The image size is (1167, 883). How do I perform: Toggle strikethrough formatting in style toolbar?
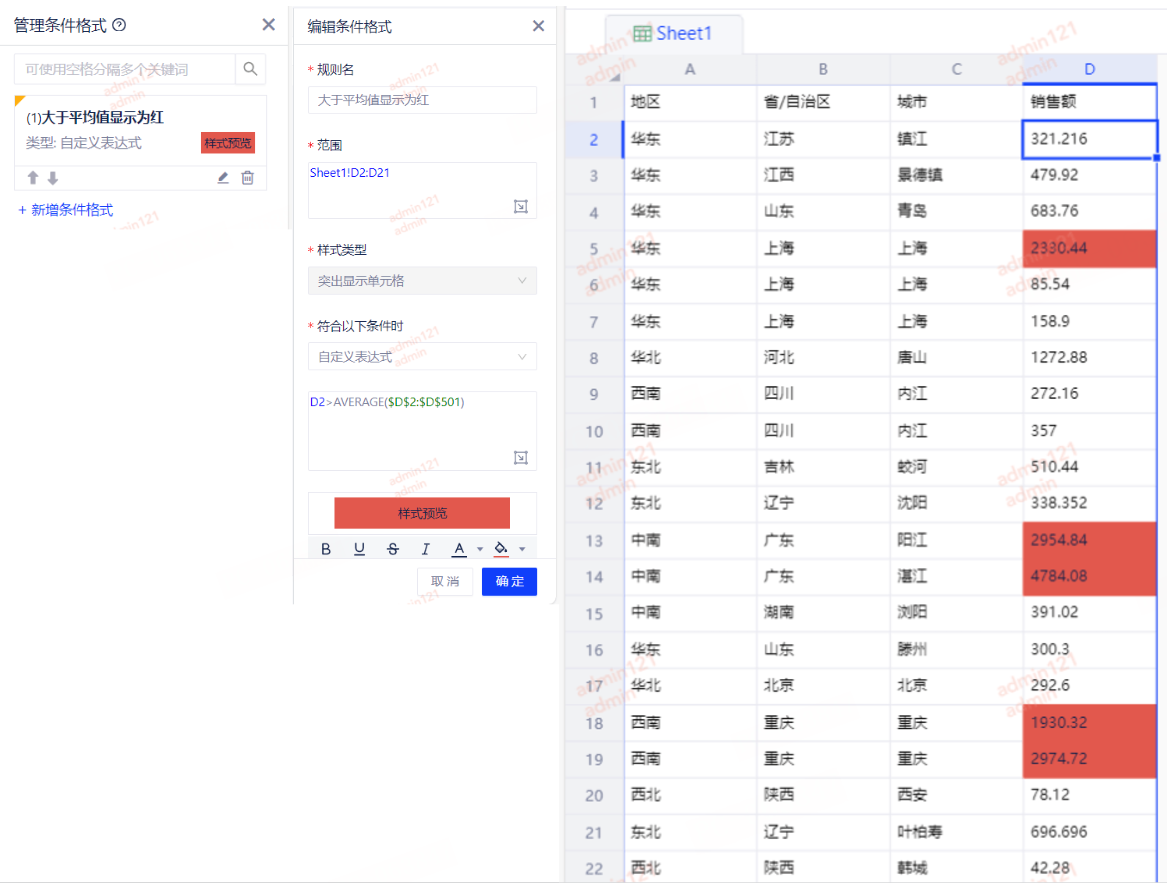(x=392, y=549)
